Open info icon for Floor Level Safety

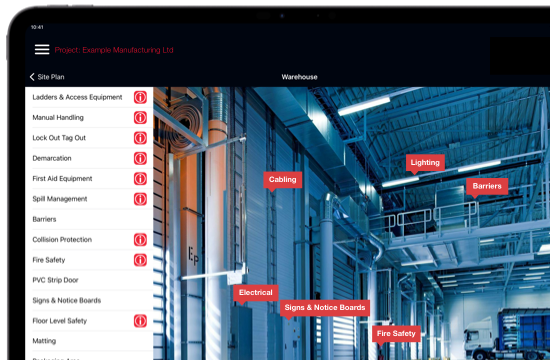click(140, 321)
